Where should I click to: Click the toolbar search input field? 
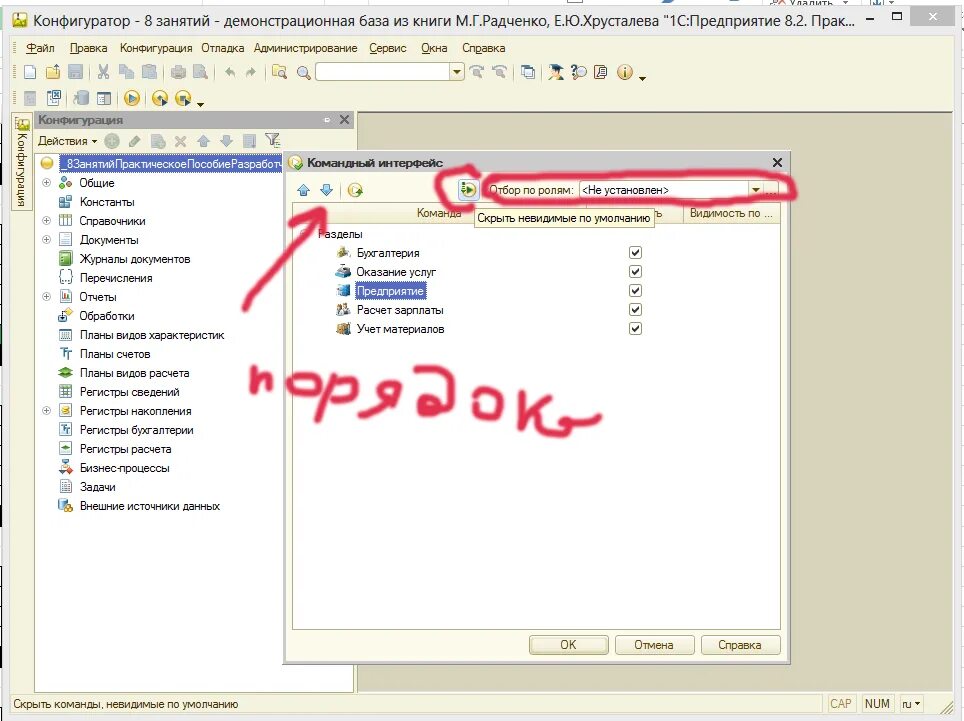point(383,73)
